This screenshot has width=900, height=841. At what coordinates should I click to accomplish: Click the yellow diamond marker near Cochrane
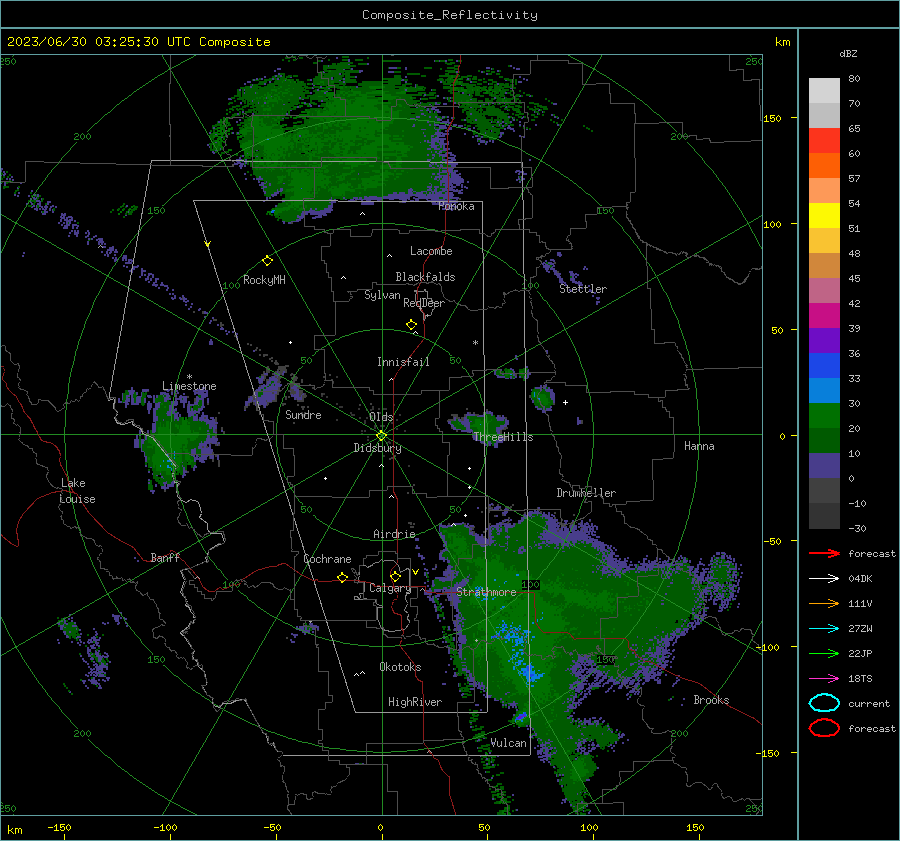coord(342,577)
